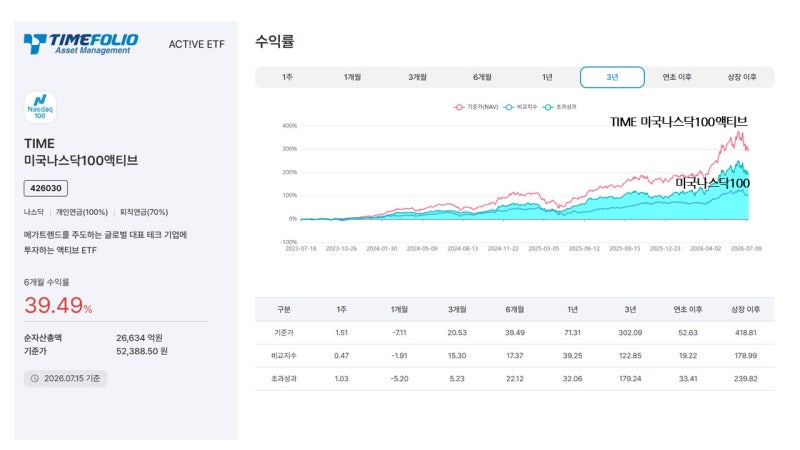The height and width of the screenshot is (450, 800).
Task: Click the 71.31 one-year 기준가 value
Action: (572, 333)
